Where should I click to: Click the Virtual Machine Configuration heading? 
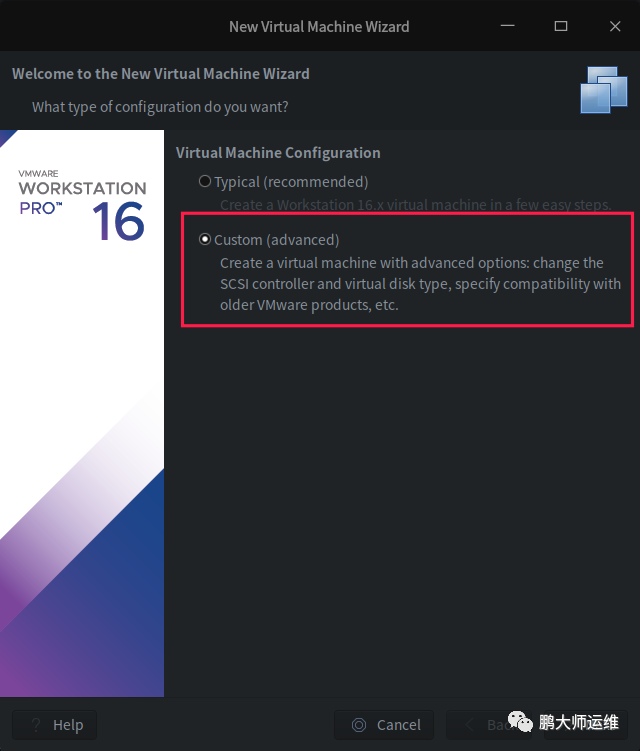(x=278, y=153)
